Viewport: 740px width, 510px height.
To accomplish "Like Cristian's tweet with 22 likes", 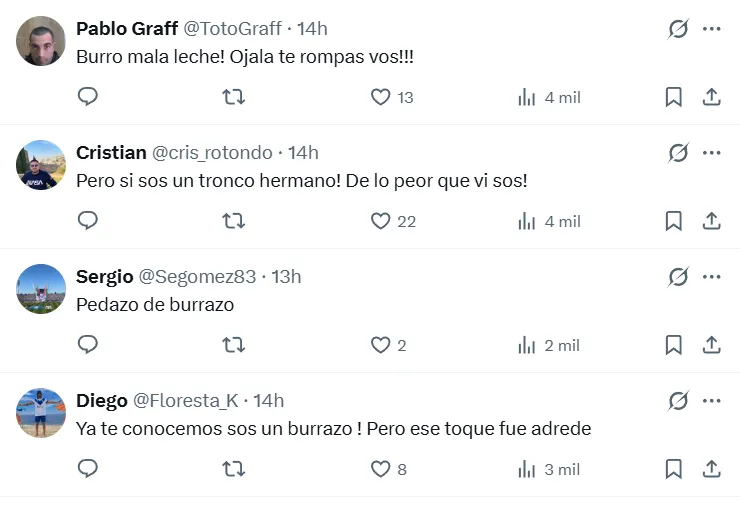I will pos(381,221).
